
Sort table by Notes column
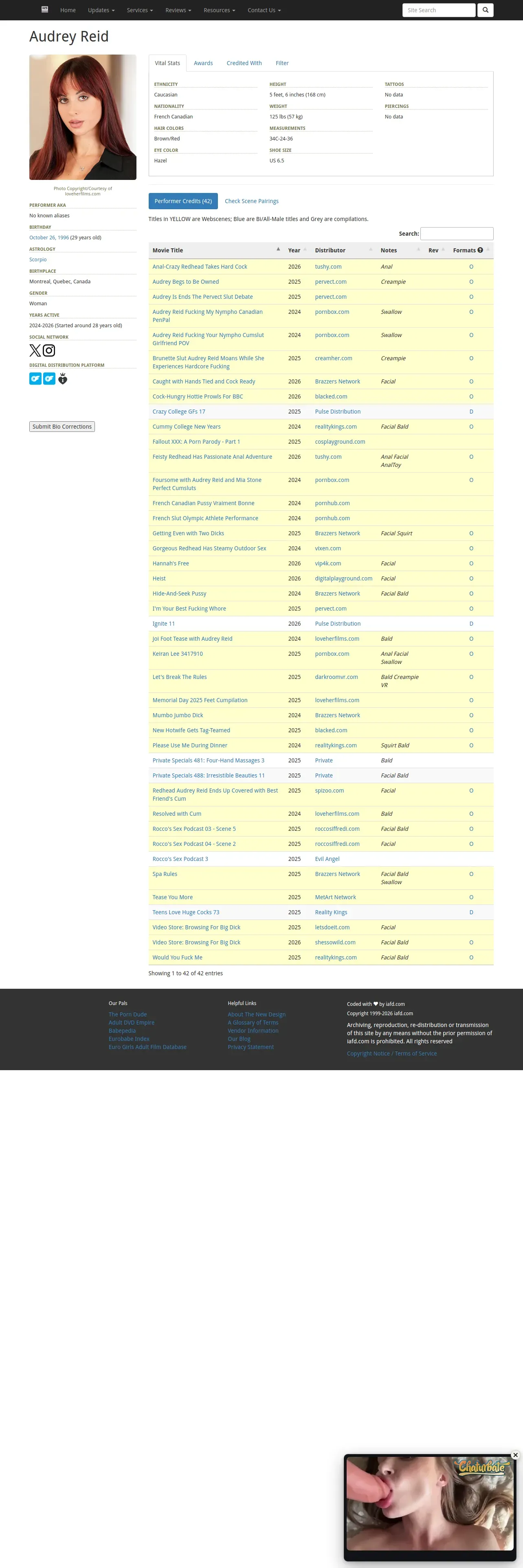(400, 250)
